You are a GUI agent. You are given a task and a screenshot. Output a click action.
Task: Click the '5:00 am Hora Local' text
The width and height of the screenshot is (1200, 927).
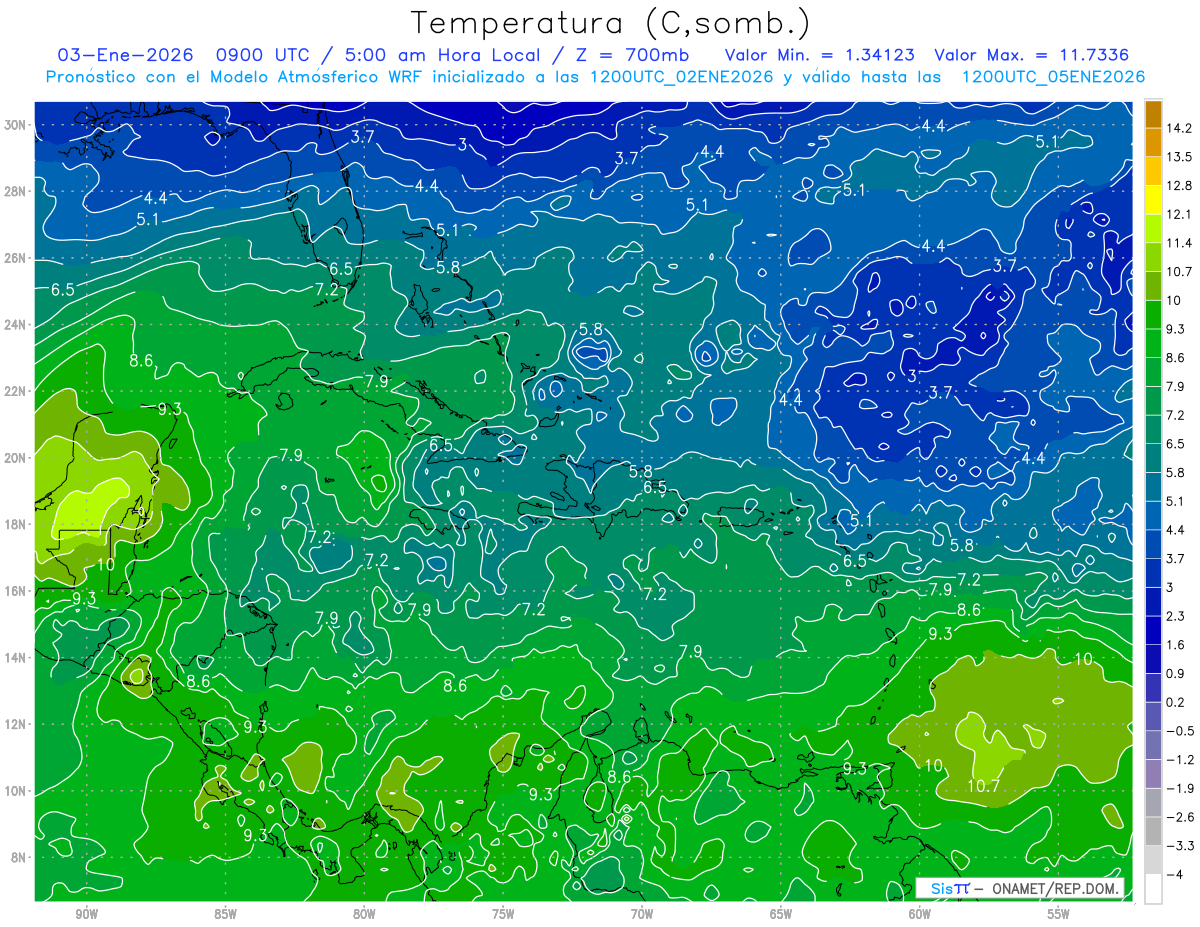[444, 55]
